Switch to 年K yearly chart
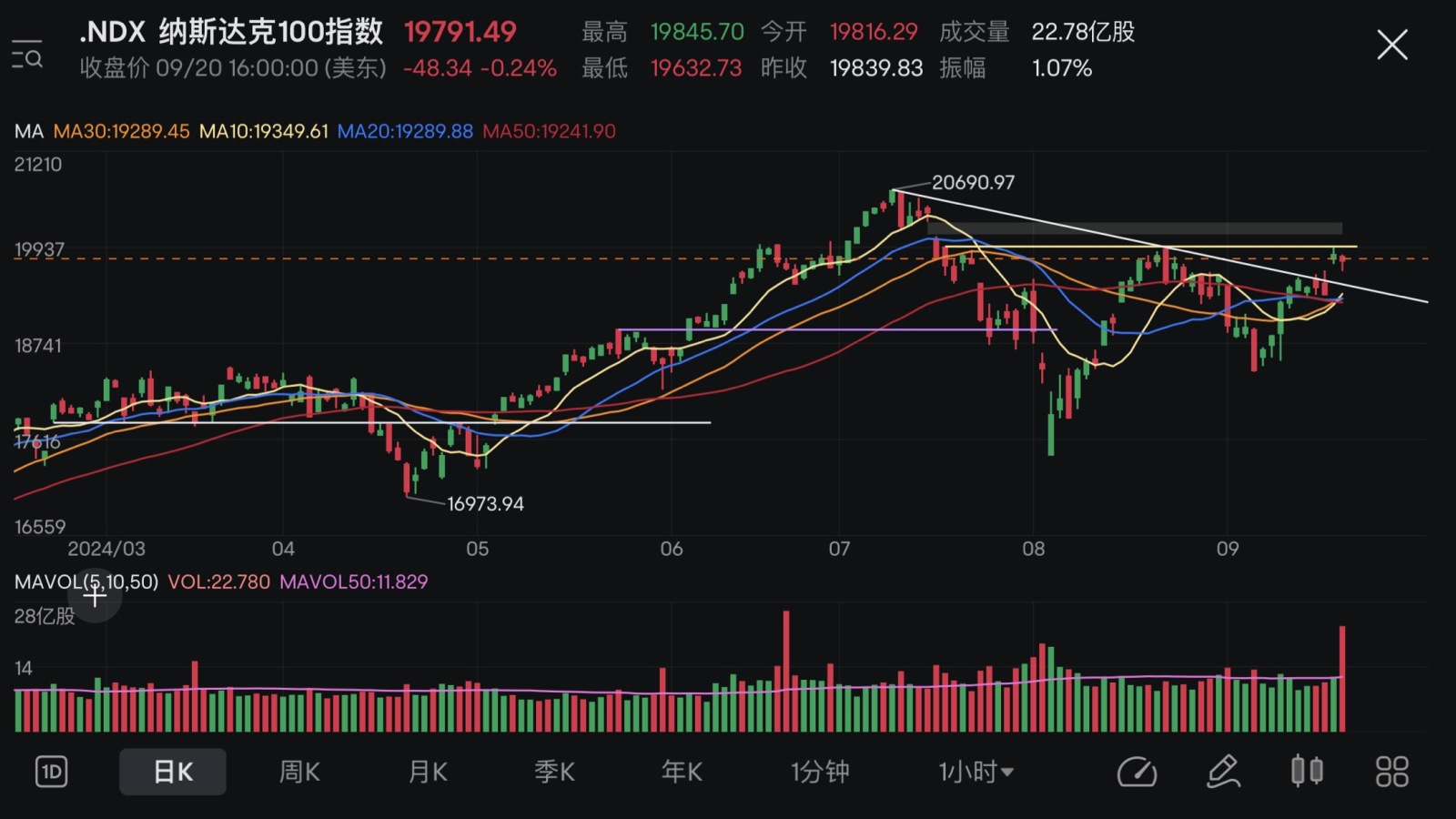The image size is (1456, 819). click(x=682, y=773)
